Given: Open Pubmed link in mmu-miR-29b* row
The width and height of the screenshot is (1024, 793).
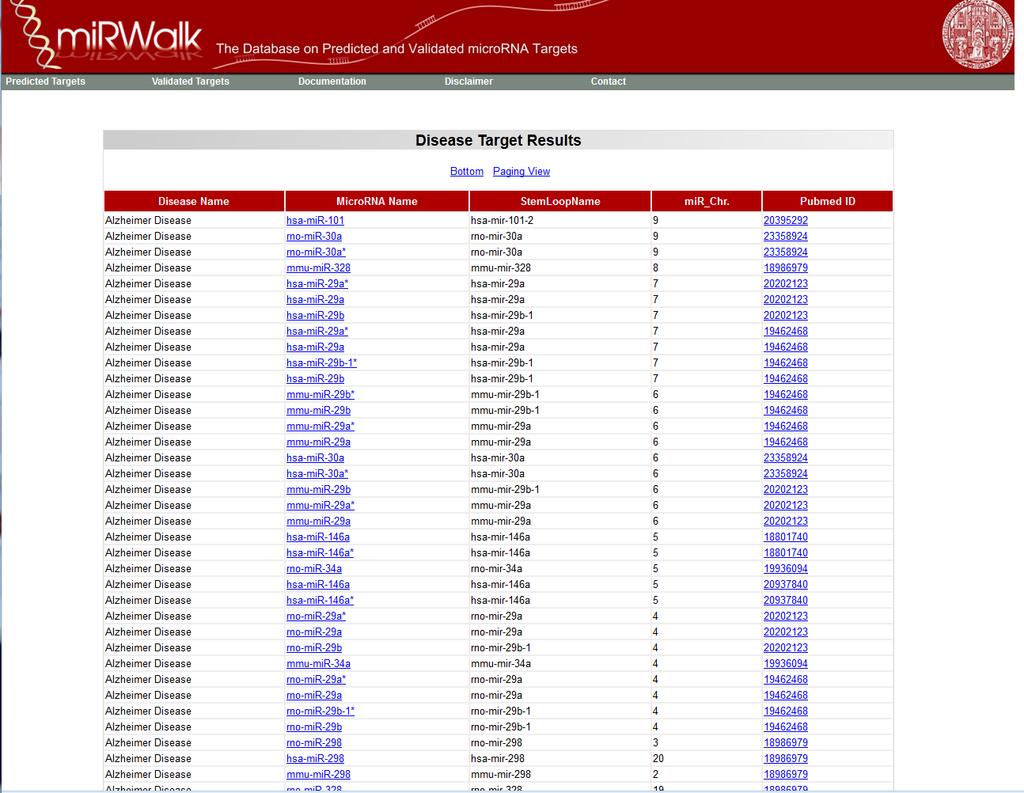Looking at the screenshot, I should pos(786,395).
